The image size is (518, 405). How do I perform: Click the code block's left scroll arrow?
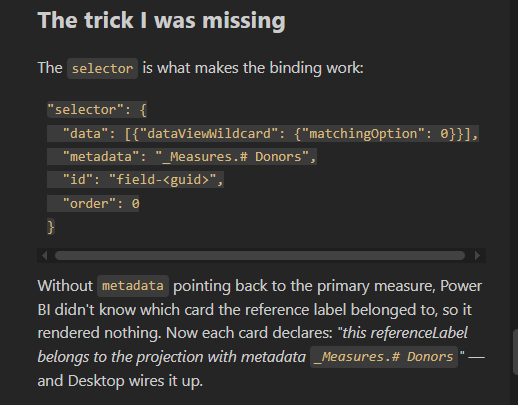click(45, 256)
